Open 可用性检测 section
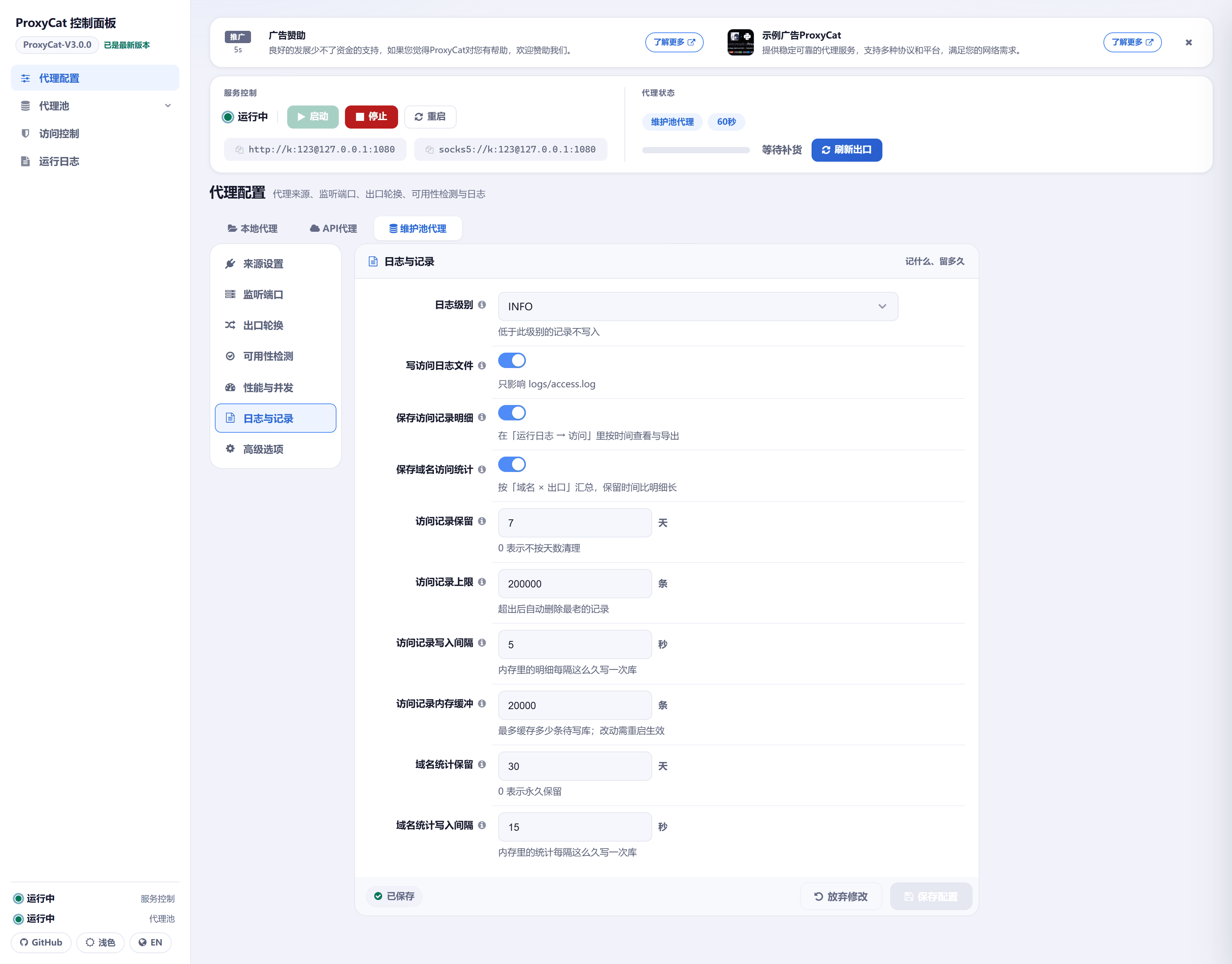The height and width of the screenshot is (964, 1232). (x=275, y=356)
